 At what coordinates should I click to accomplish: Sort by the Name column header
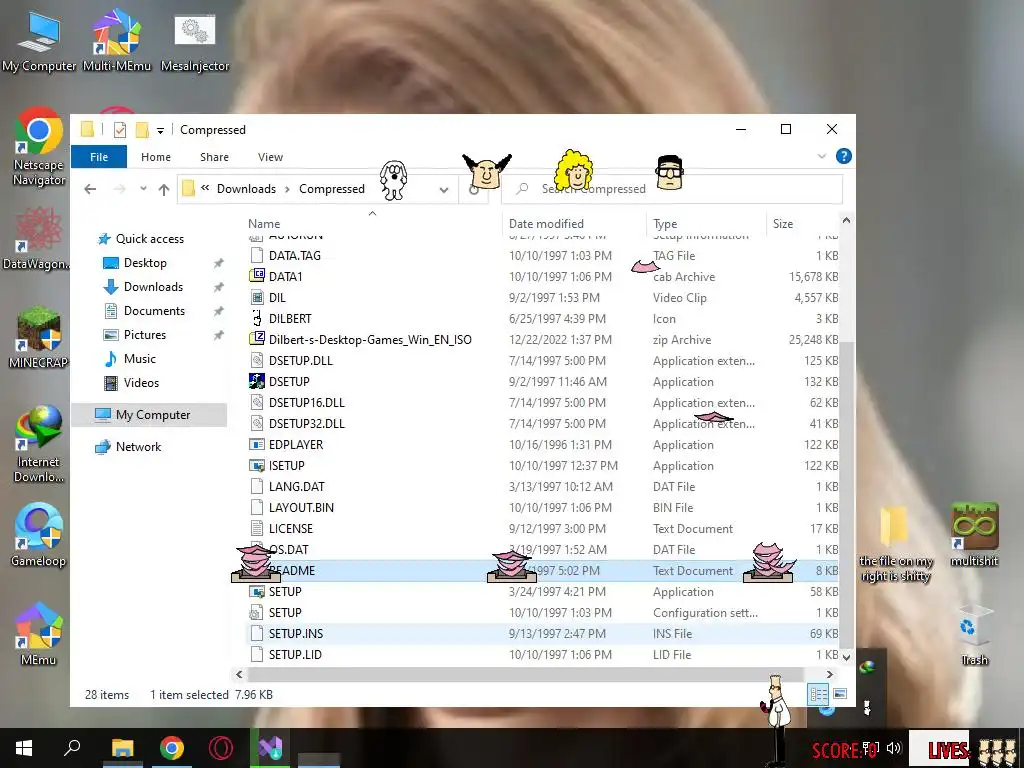(x=264, y=223)
